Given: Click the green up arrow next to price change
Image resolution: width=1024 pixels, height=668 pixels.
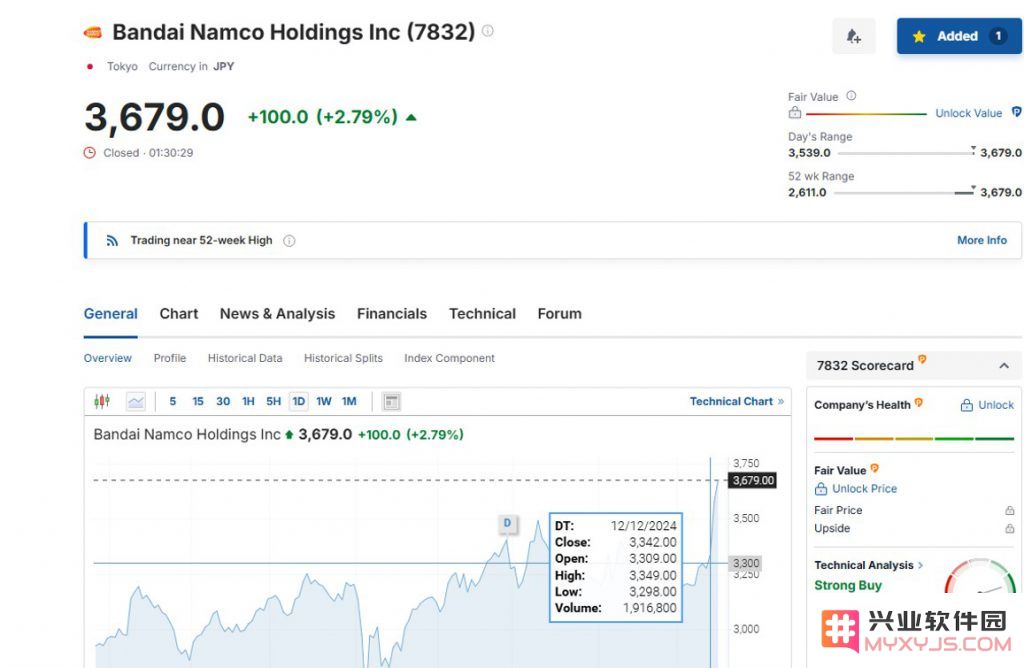Looking at the screenshot, I should (x=411, y=118).
